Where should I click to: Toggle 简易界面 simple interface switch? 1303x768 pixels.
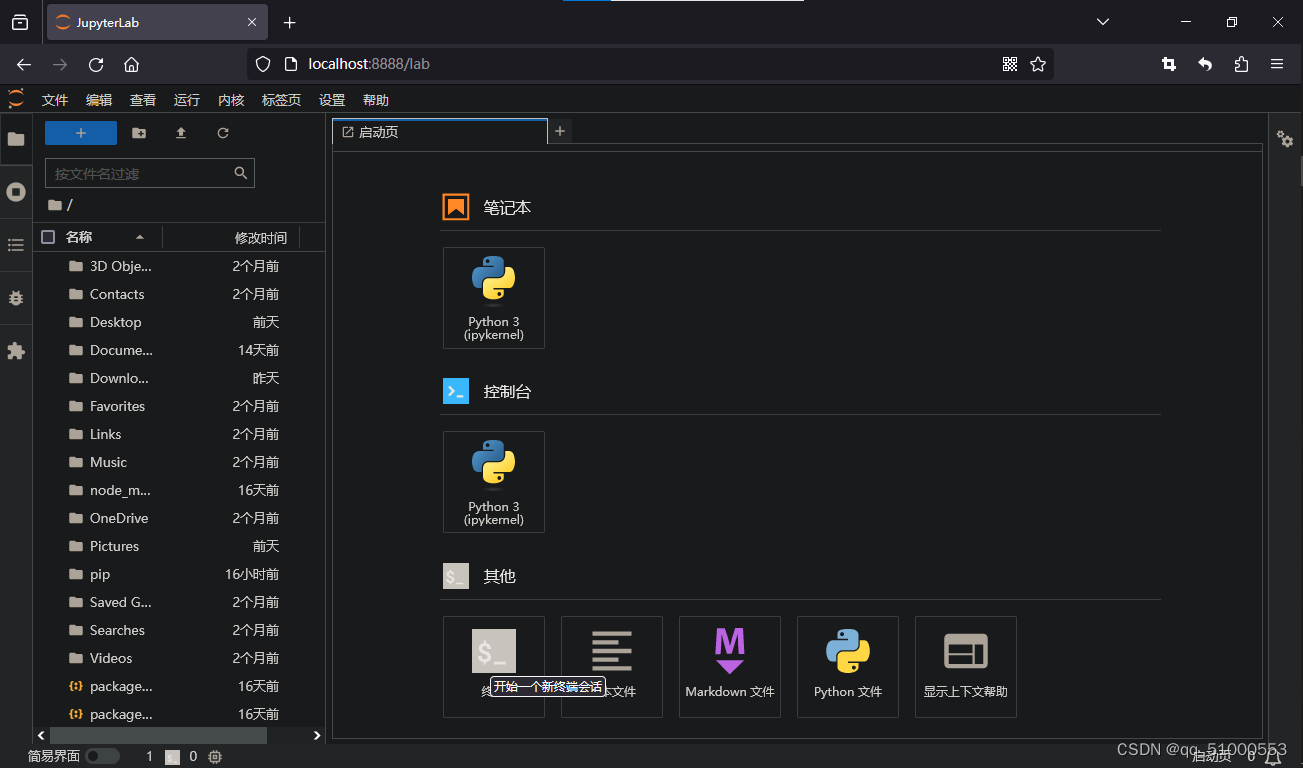[x=102, y=757]
